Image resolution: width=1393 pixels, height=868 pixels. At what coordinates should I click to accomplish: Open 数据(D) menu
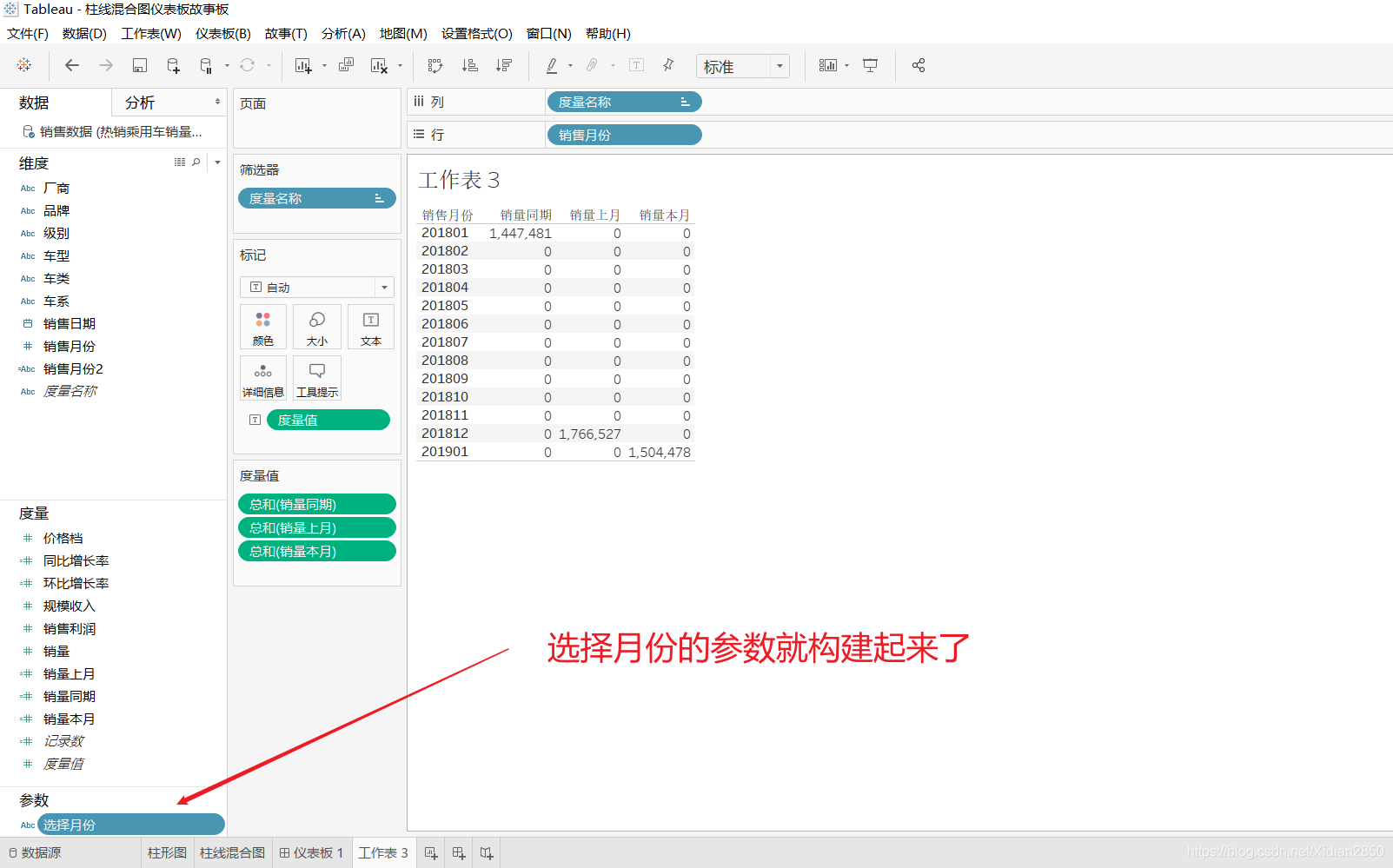84,33
